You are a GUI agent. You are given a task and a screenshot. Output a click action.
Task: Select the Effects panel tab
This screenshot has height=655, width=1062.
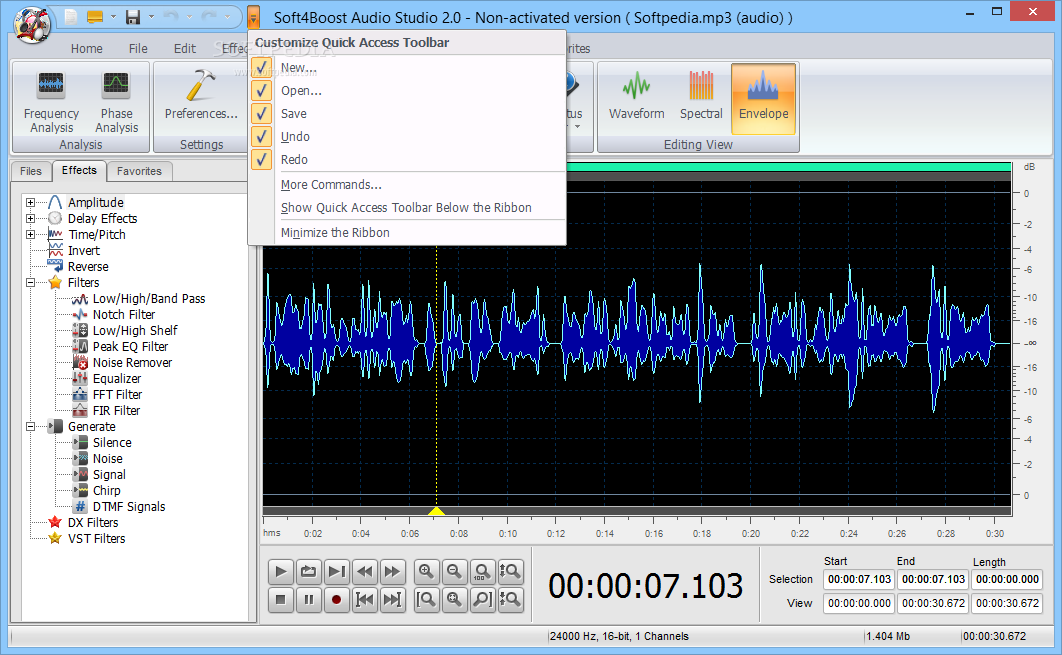pos(79,170)
